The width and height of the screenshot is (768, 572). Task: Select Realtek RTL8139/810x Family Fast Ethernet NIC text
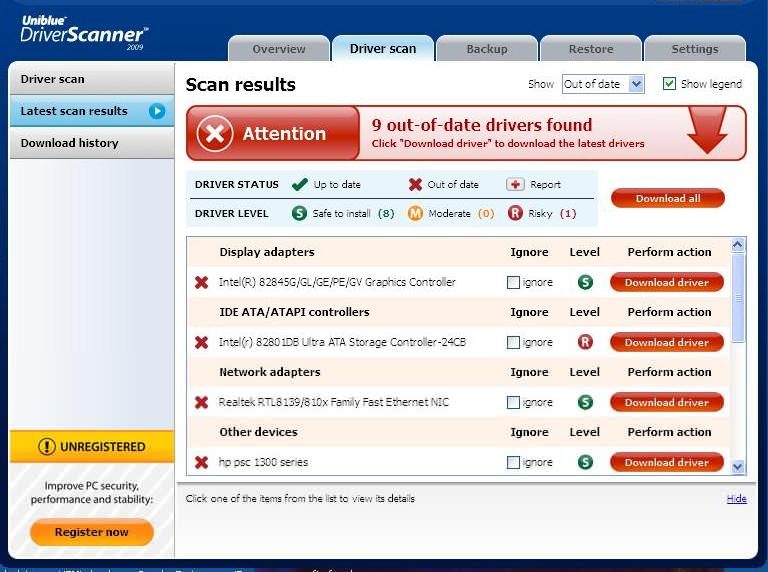tap(334, 402)
